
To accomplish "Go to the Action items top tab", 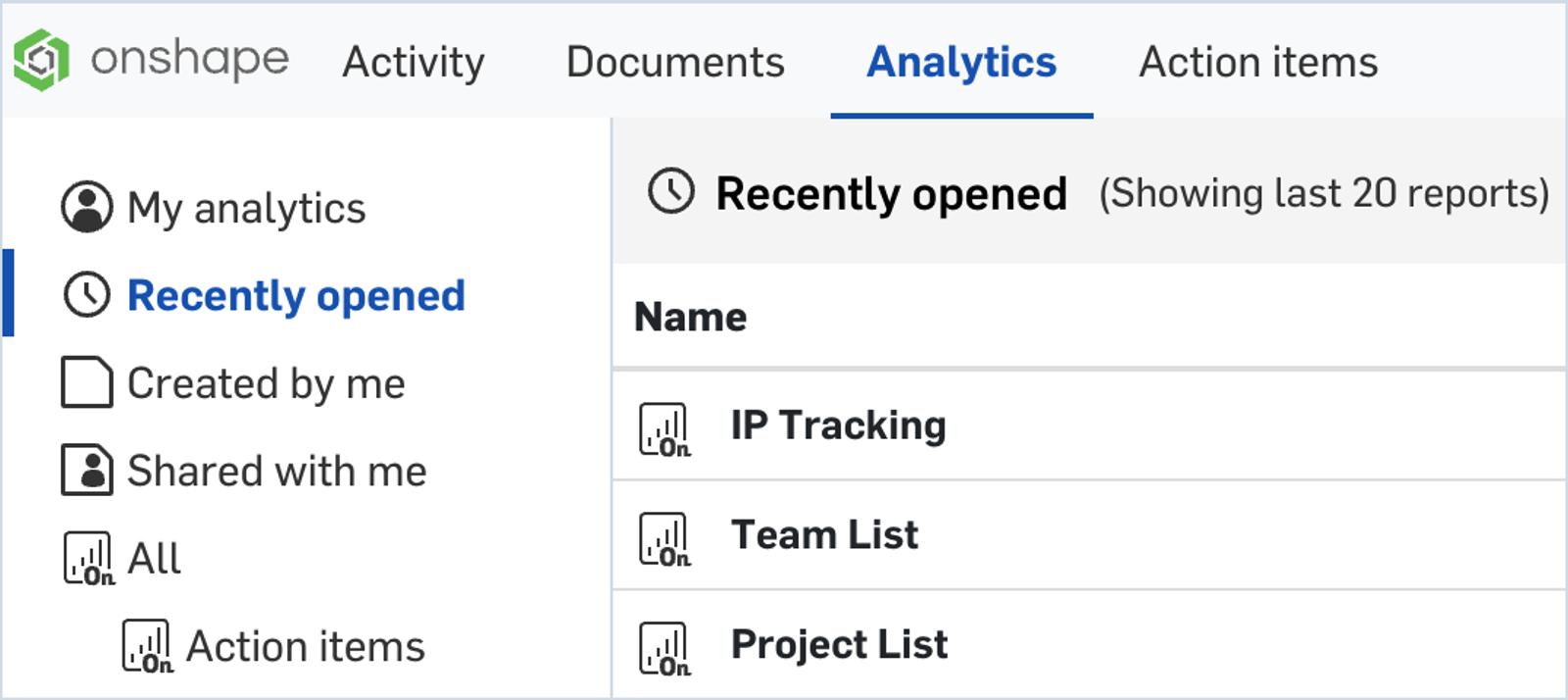I will pyautogui.click(x=1257, y=63).
